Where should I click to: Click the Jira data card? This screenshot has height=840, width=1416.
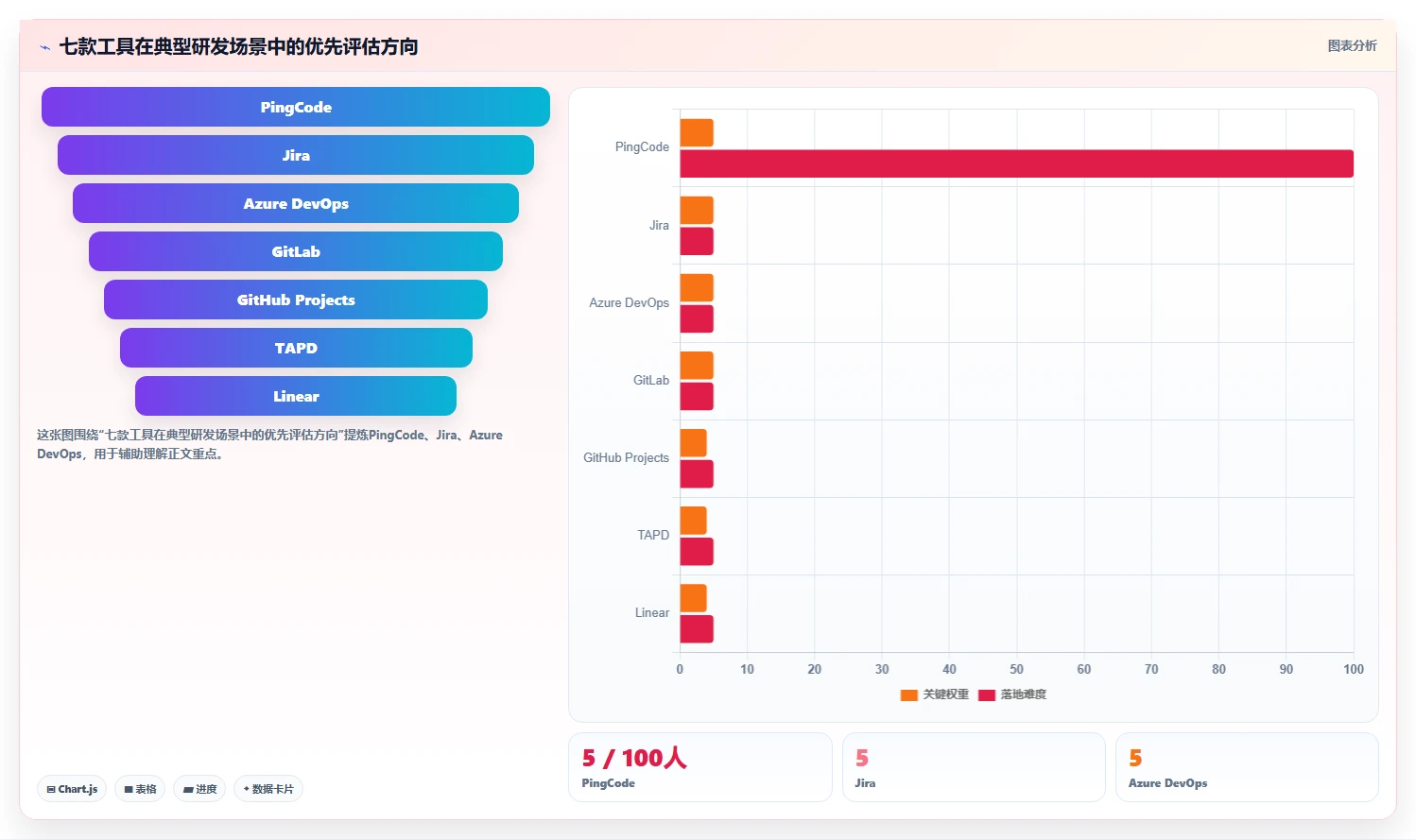(x=974, y=767)
